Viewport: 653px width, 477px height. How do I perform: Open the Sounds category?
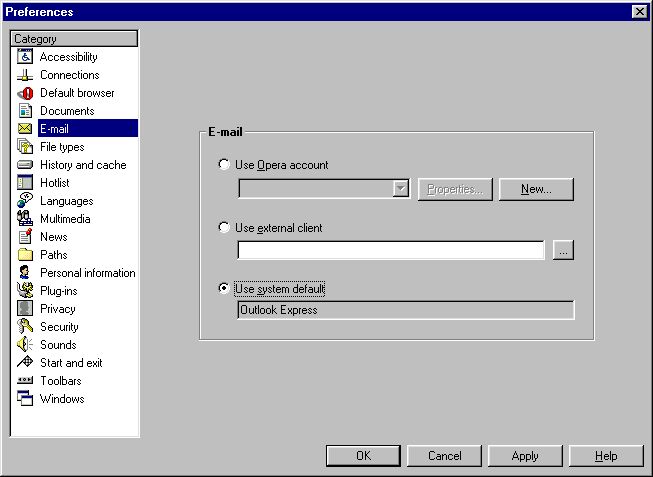click(59, 345)
